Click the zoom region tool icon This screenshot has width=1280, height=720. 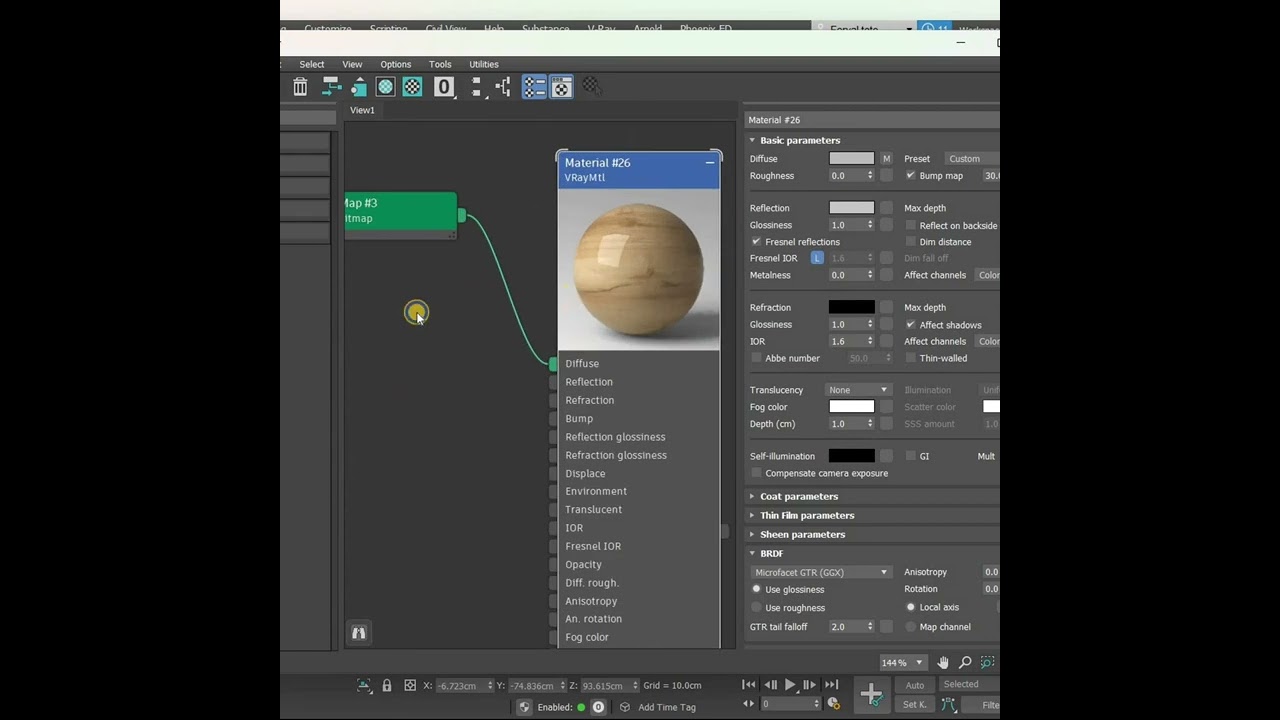(987, 662)
